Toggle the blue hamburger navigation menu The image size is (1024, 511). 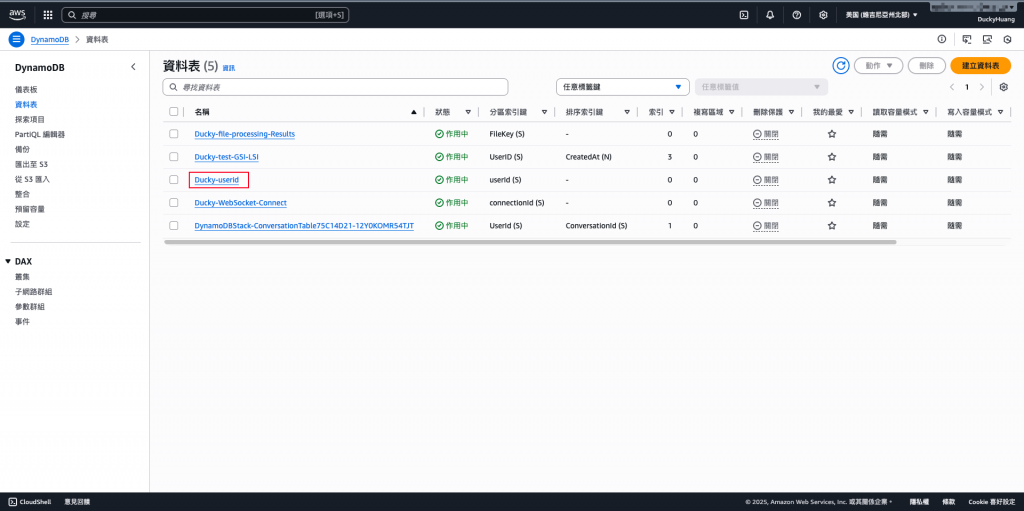[16, 39]
